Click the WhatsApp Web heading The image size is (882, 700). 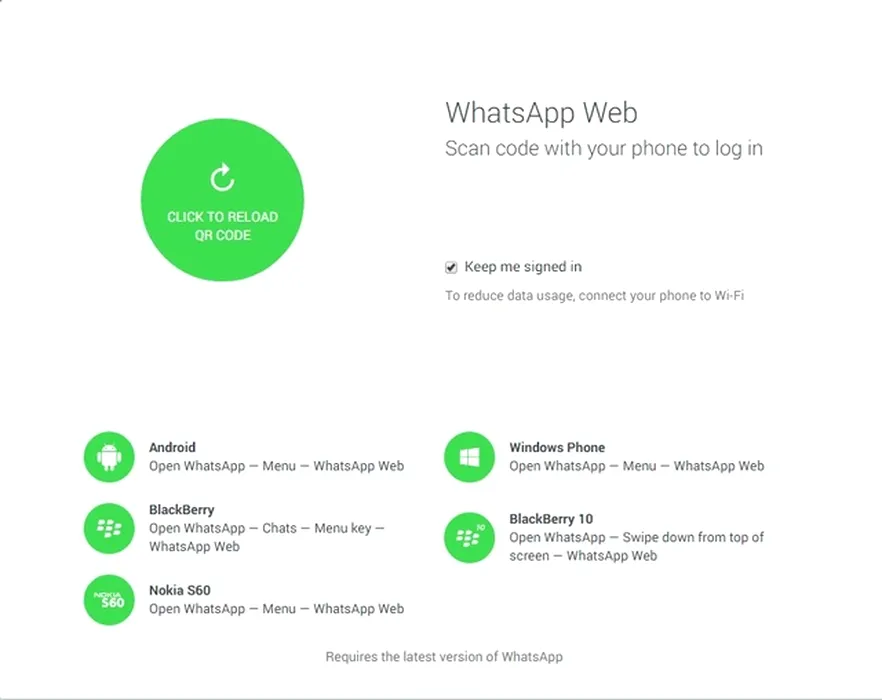(x=541, y=113)
